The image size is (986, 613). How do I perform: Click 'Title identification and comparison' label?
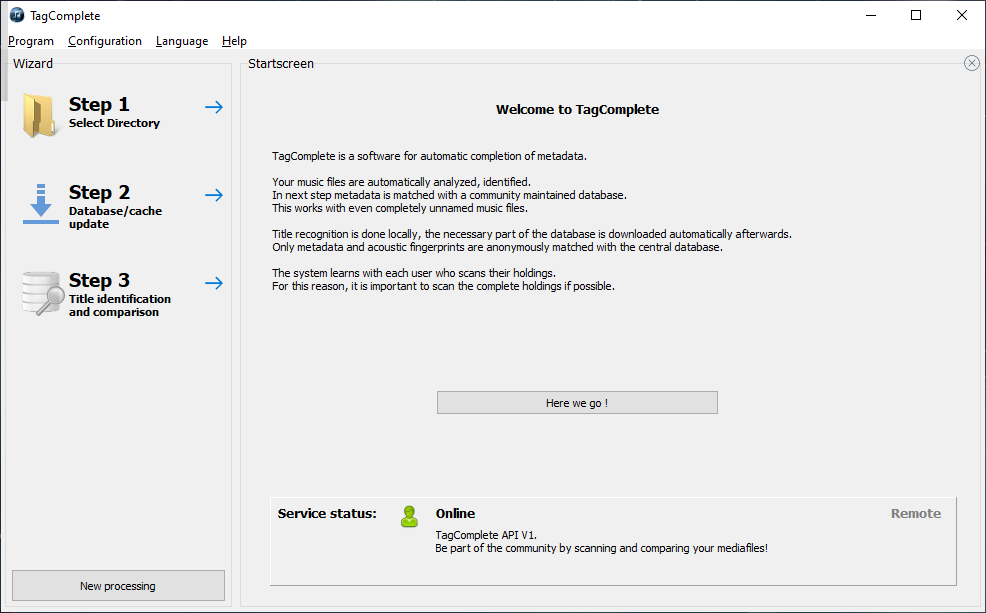[x=119, y=306]
